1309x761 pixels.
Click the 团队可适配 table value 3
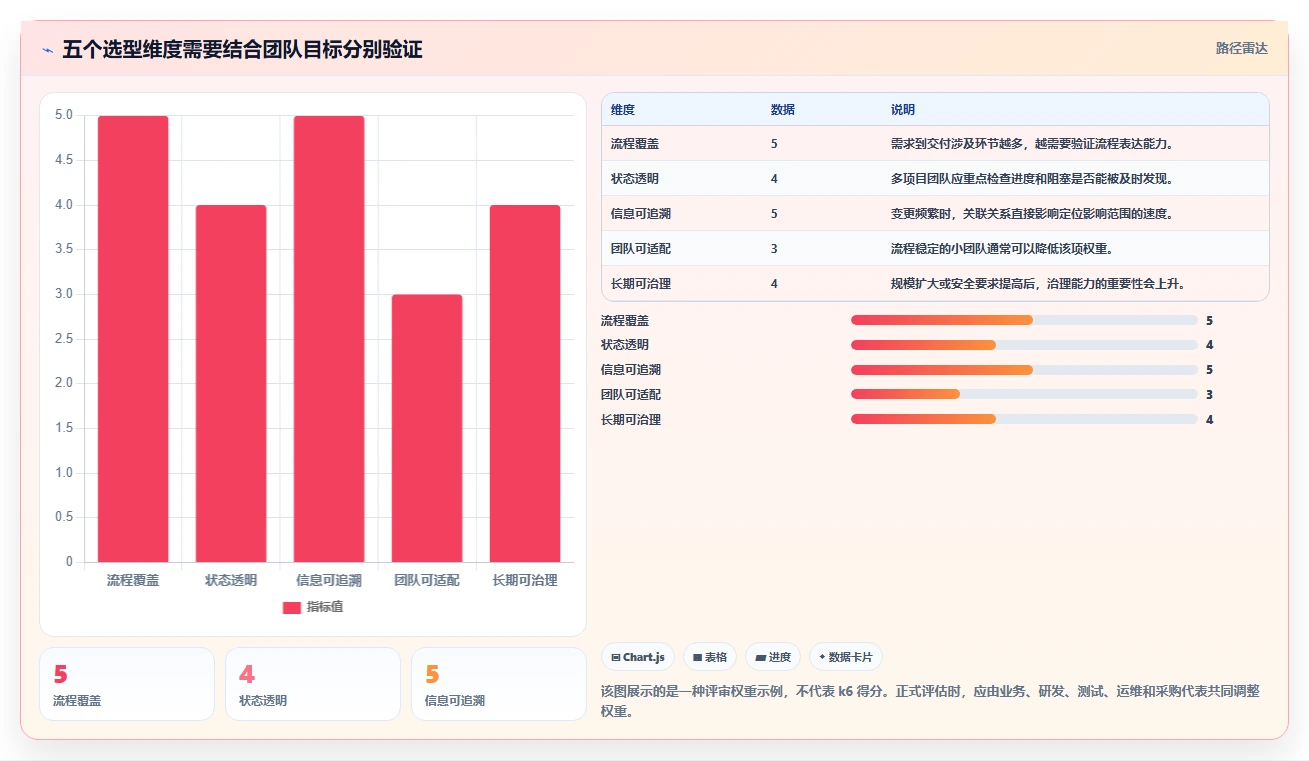(x=774, y=249)
